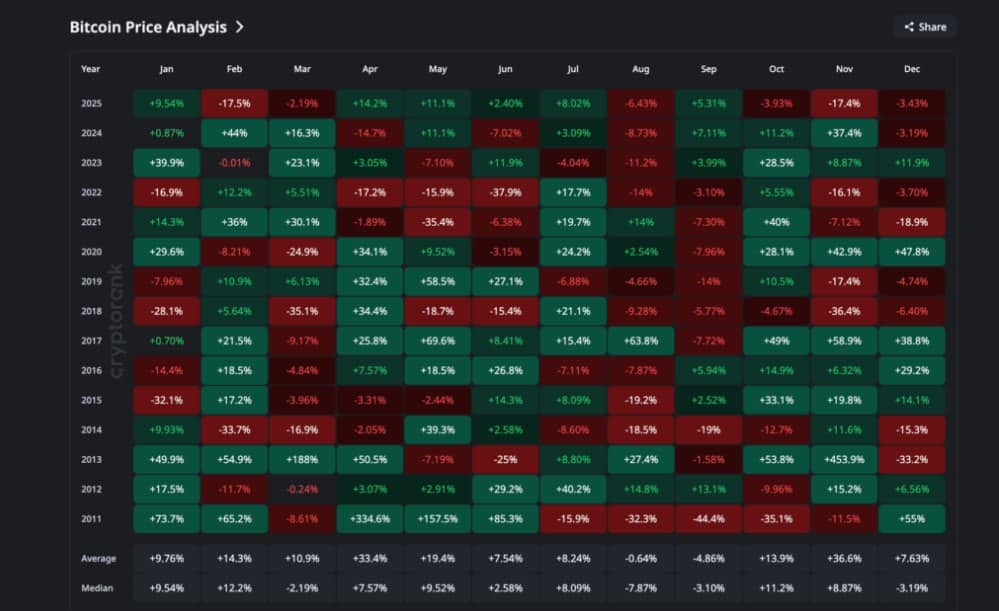Click the -17.5% cell for Feb 2025
This screenshot has width=999, height=611.
coord(234,103)
